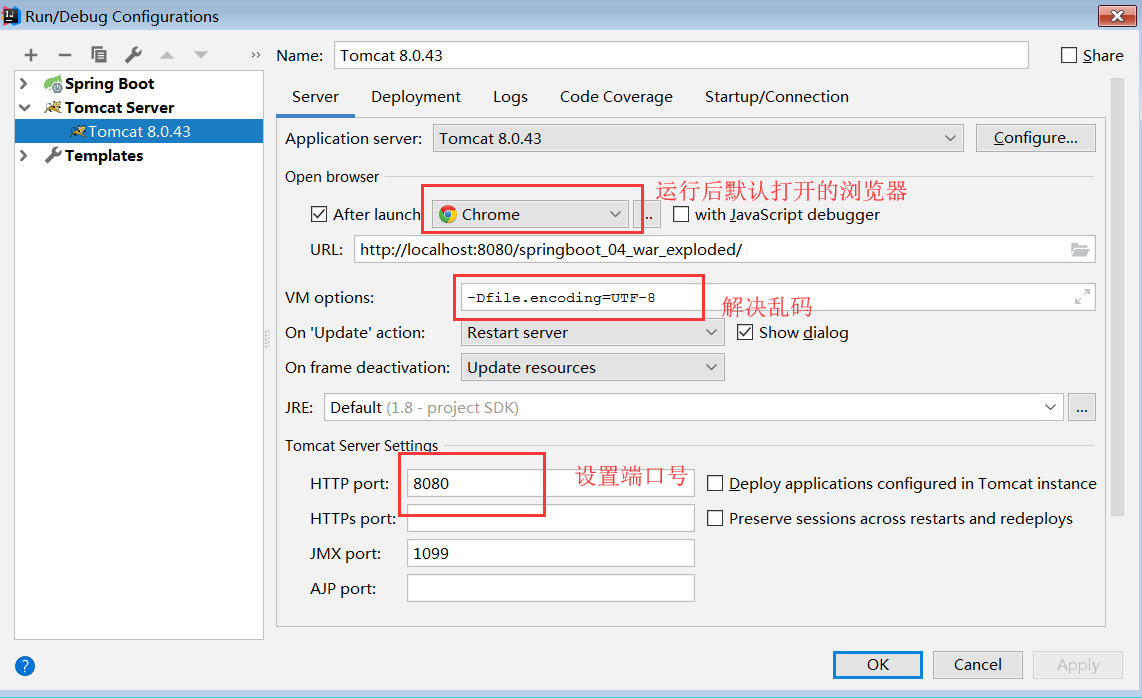Open browser list ellipsis button beside Chrome
Screen dimensions: 1142x698
[x=649, y=214]
